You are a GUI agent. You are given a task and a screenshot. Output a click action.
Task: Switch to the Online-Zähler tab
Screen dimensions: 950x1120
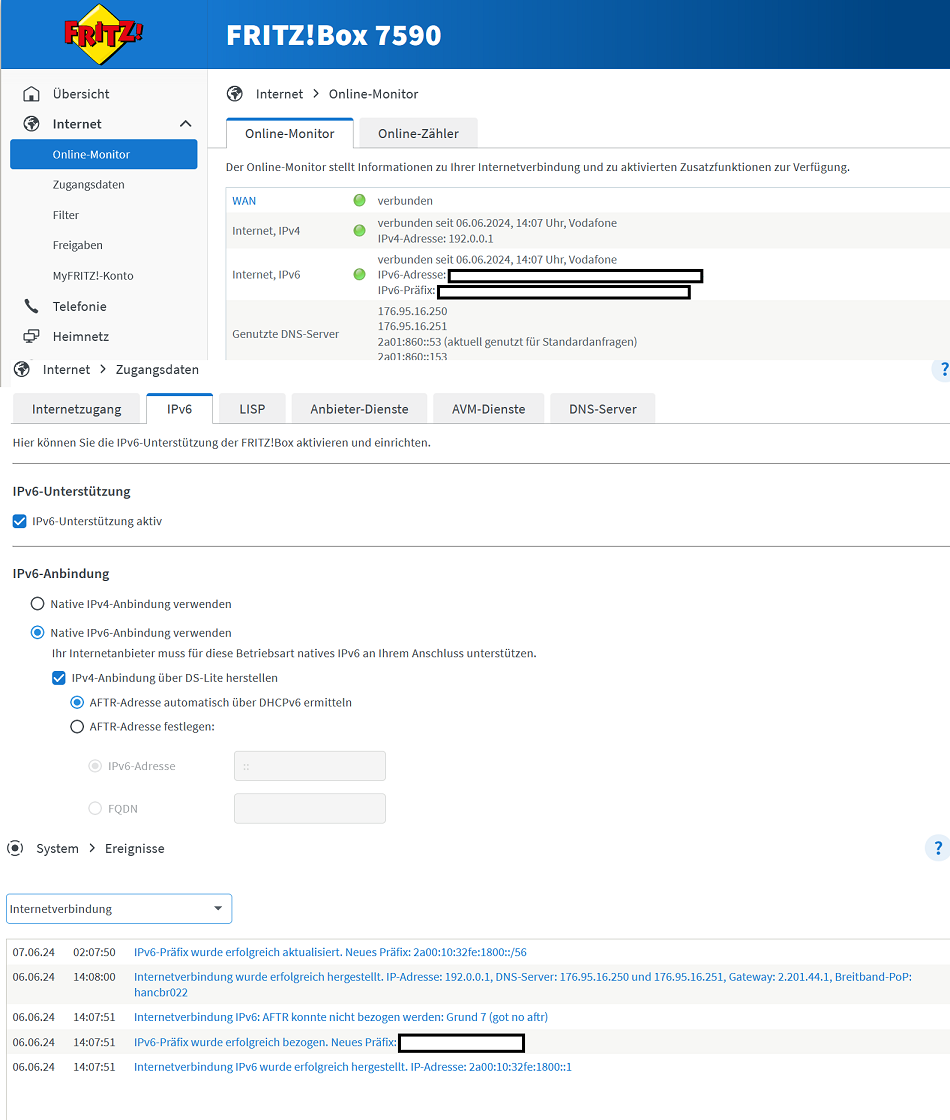click(418, 133)
